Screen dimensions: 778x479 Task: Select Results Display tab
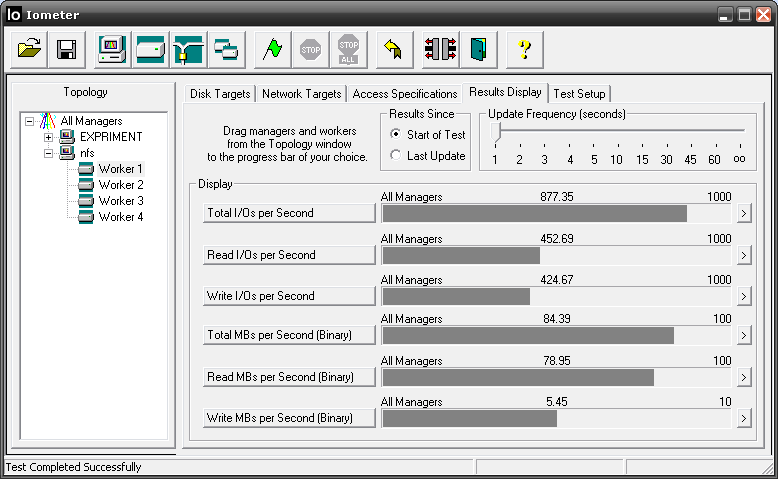[505, 92]
